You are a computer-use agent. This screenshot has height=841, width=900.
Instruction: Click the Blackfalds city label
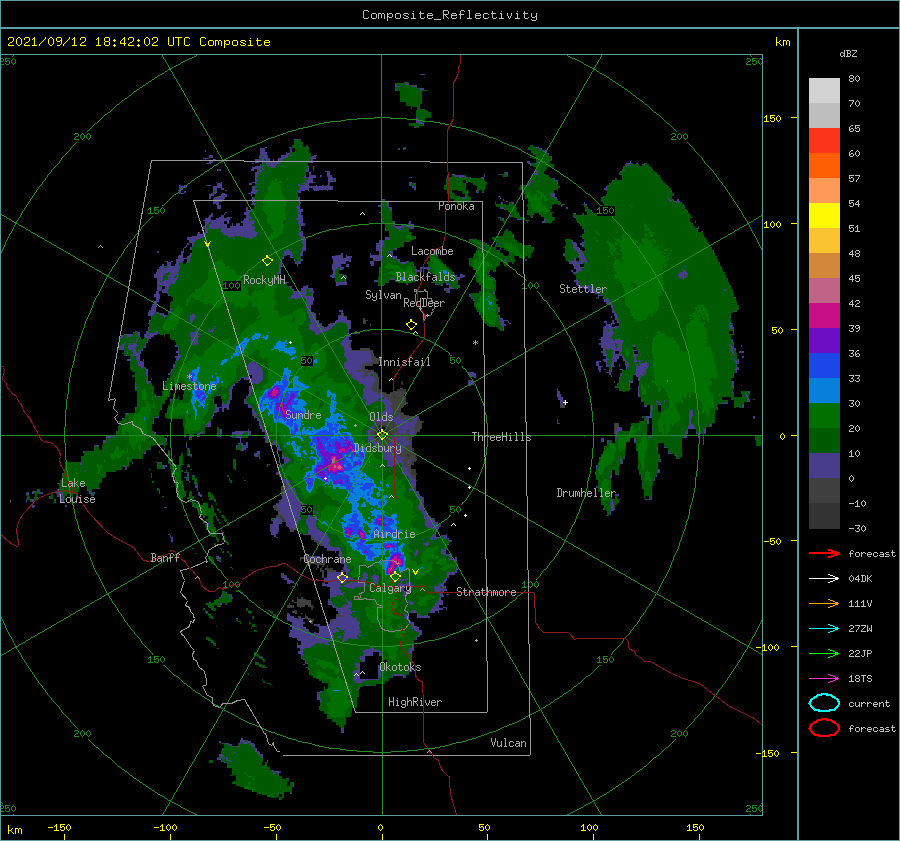pyautogui.click(x=425, y=277)
